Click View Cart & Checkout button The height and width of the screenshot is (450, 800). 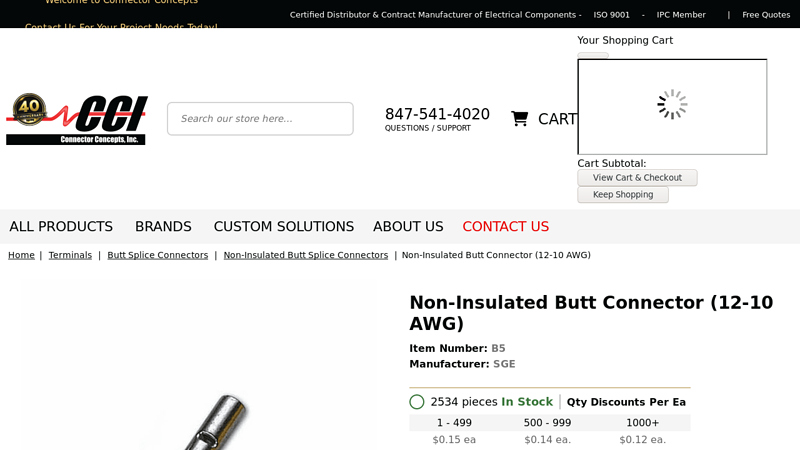click(637, 178)
